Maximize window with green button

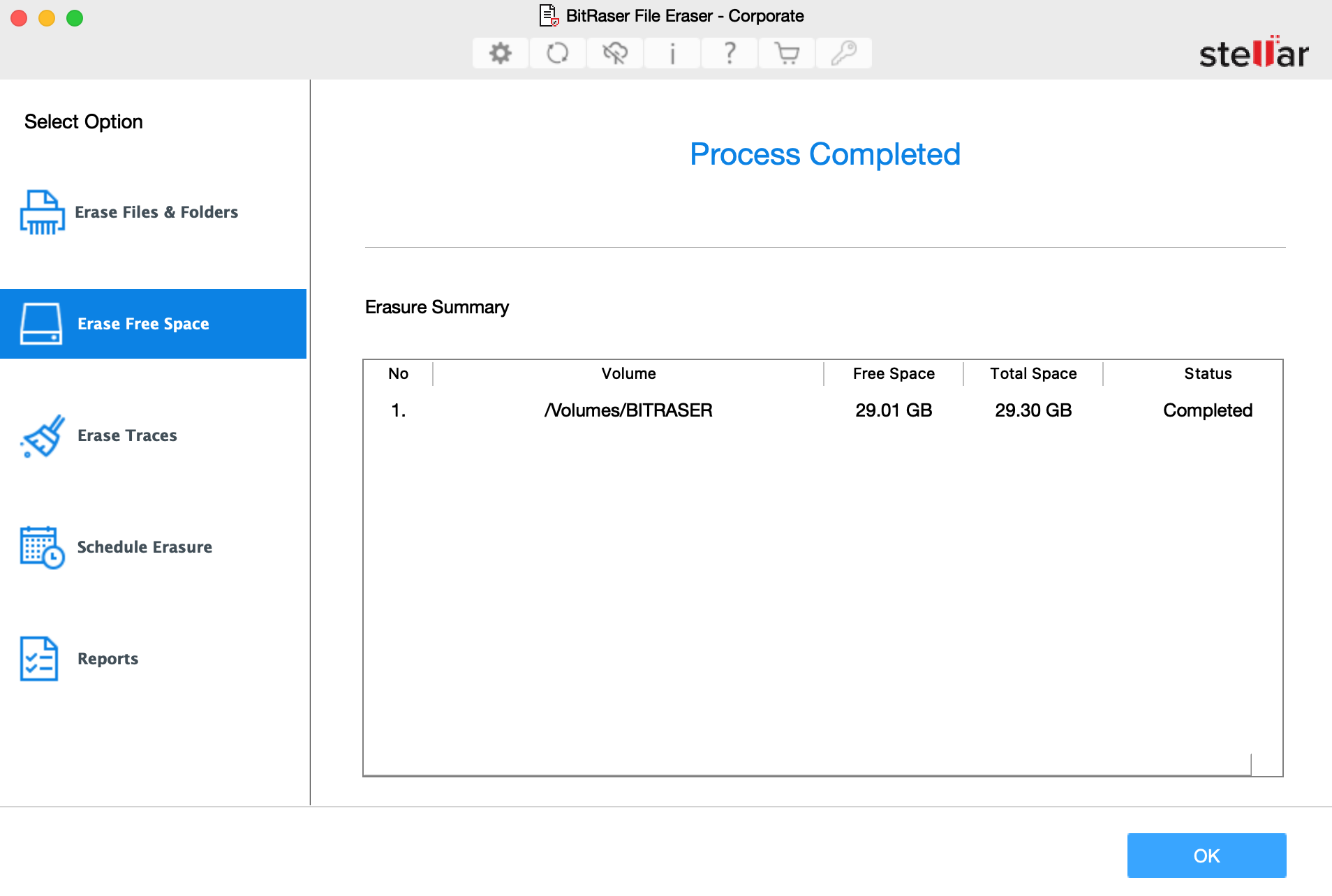75,18
